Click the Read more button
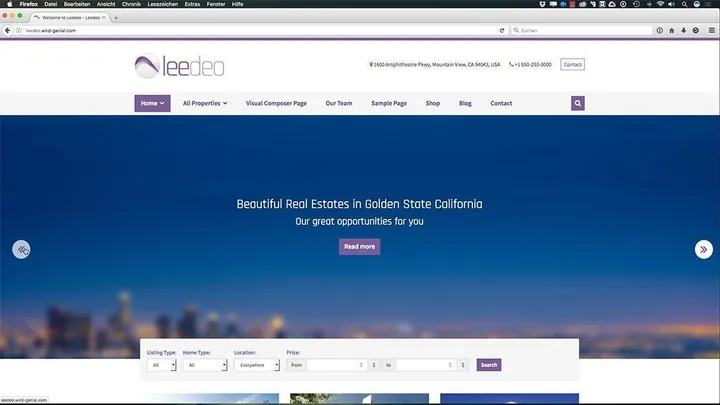This screenshot has width=720, height=405. [360, 247]
